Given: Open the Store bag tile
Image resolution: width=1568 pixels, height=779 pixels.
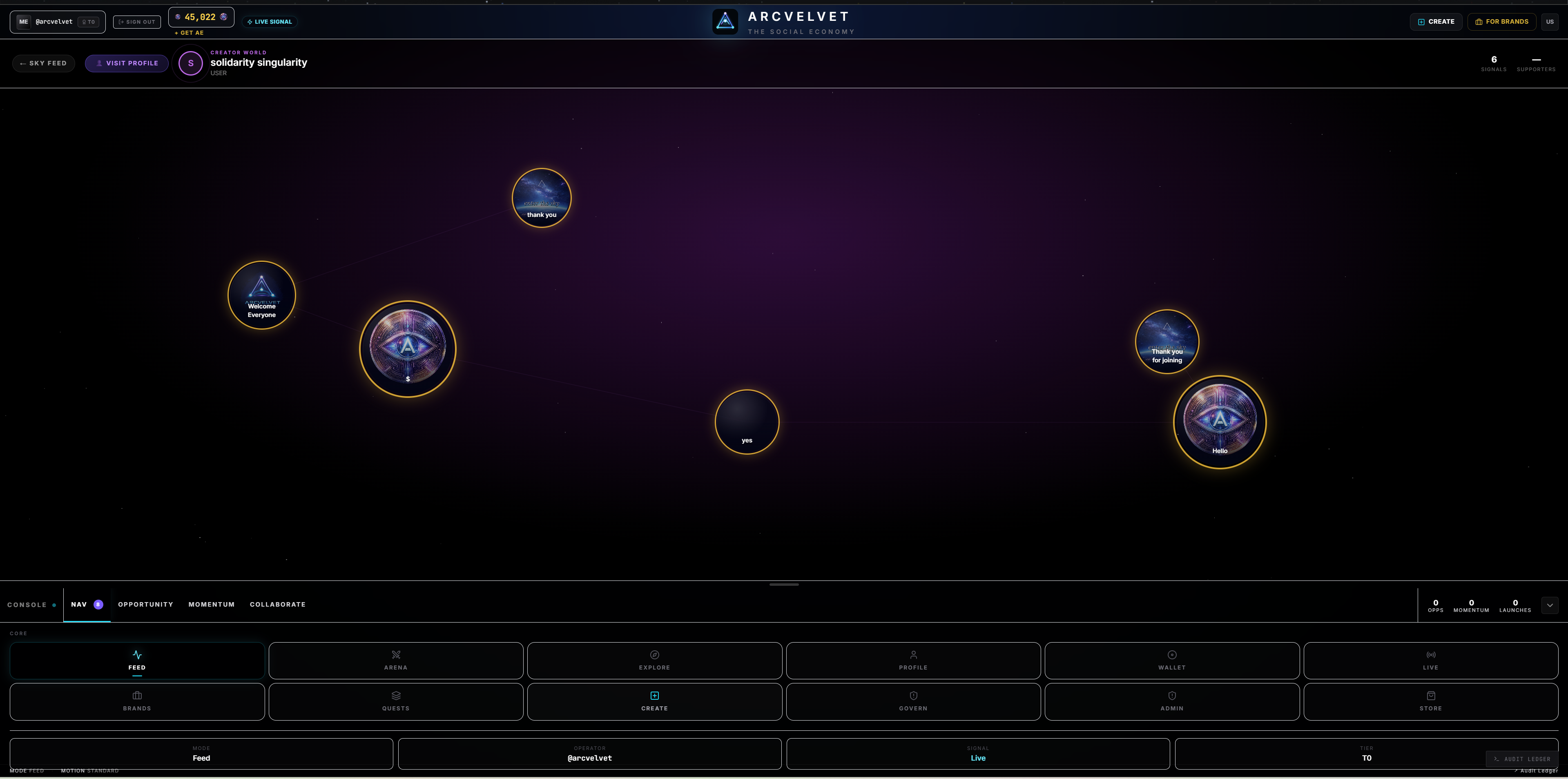Looking at the screenshot, I should click(x=1430, y=701).
